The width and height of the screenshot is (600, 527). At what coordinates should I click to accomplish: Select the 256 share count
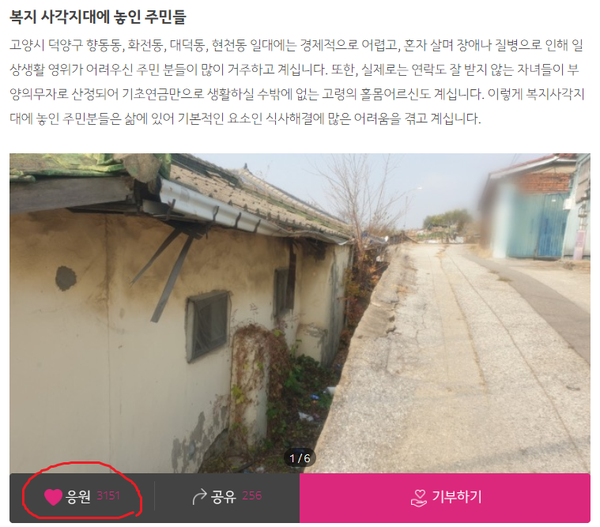(252, 496)
